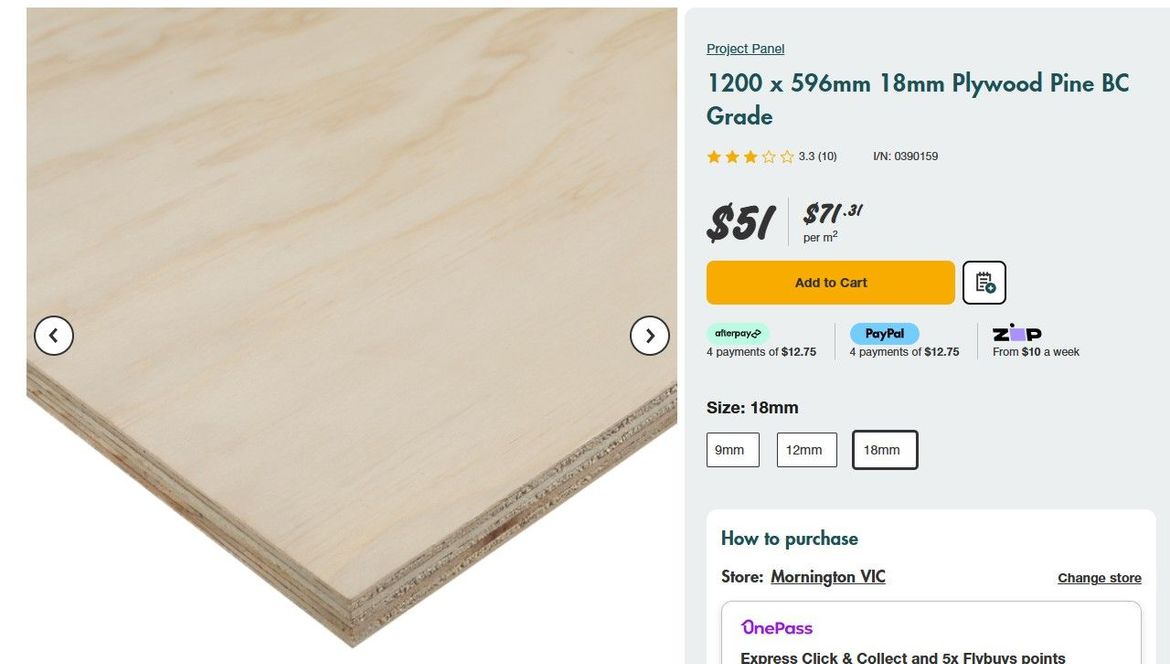
Task: Click the OnePass logo
Action: click(x=776, y=628)
